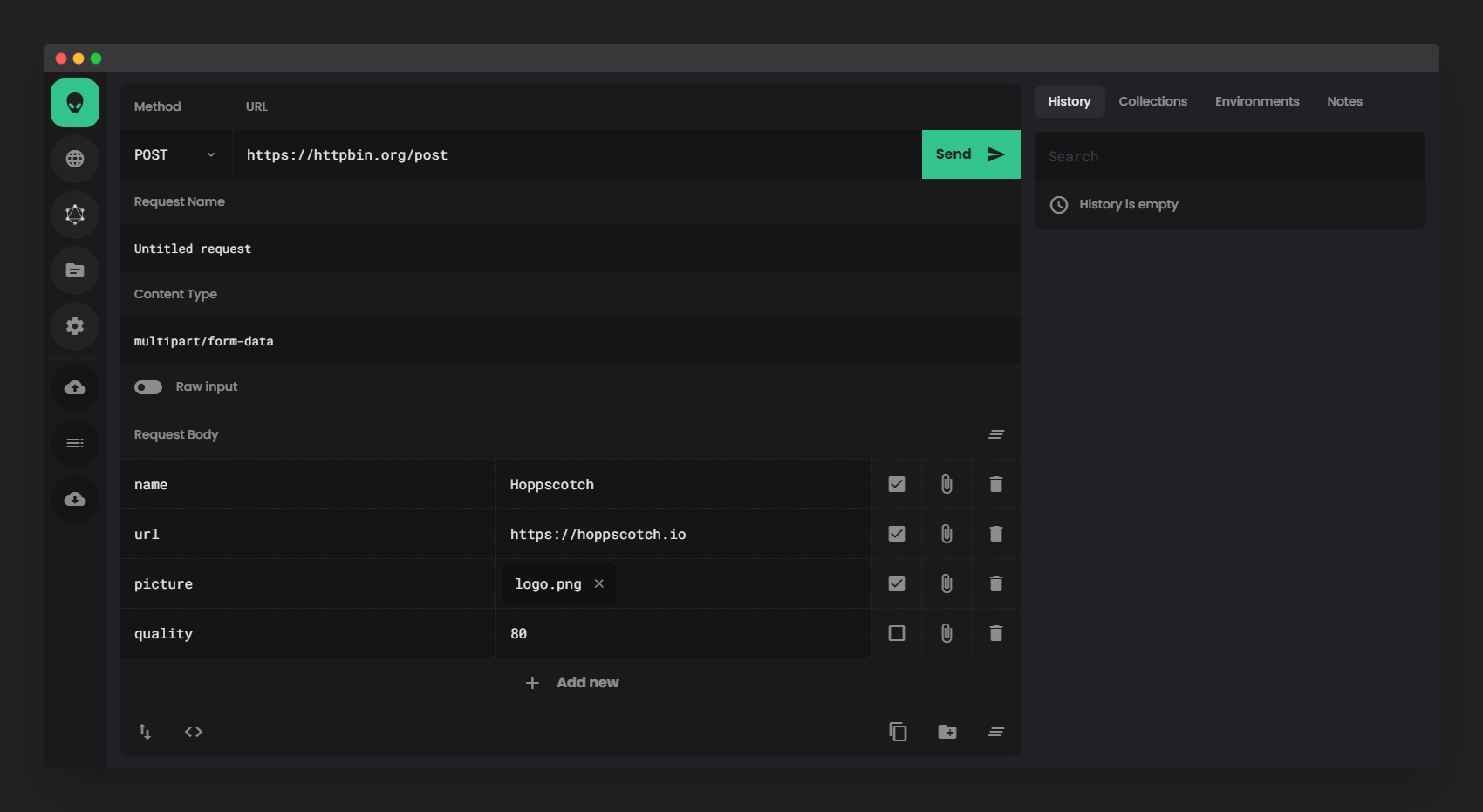Uncheck the url parameter checkbox
The width and height of the screenshot is (1483, 812).
(897, 534)
